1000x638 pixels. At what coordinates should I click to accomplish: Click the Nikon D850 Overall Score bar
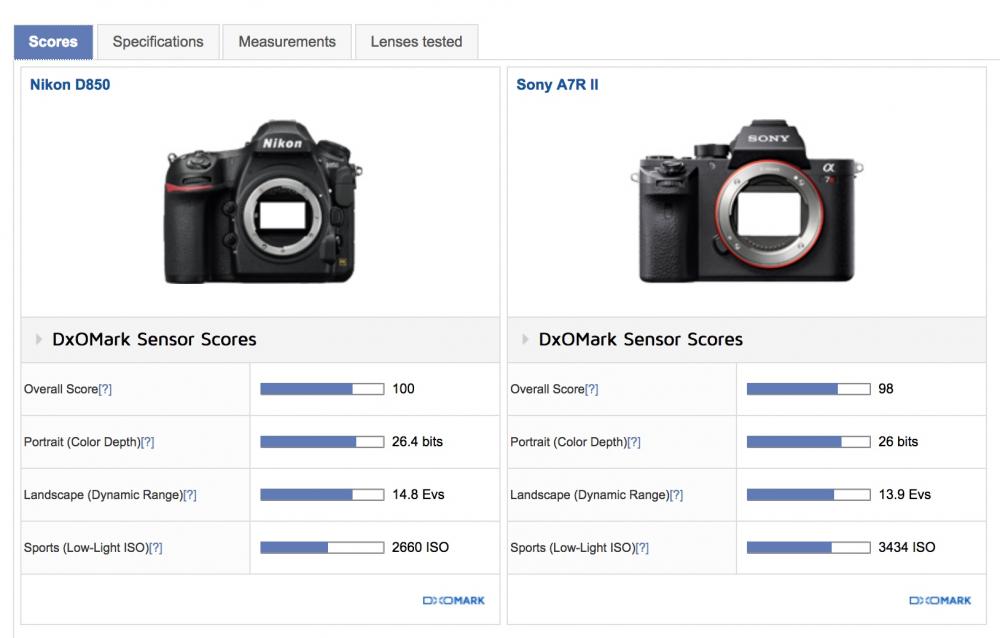[x=322, y=389]
